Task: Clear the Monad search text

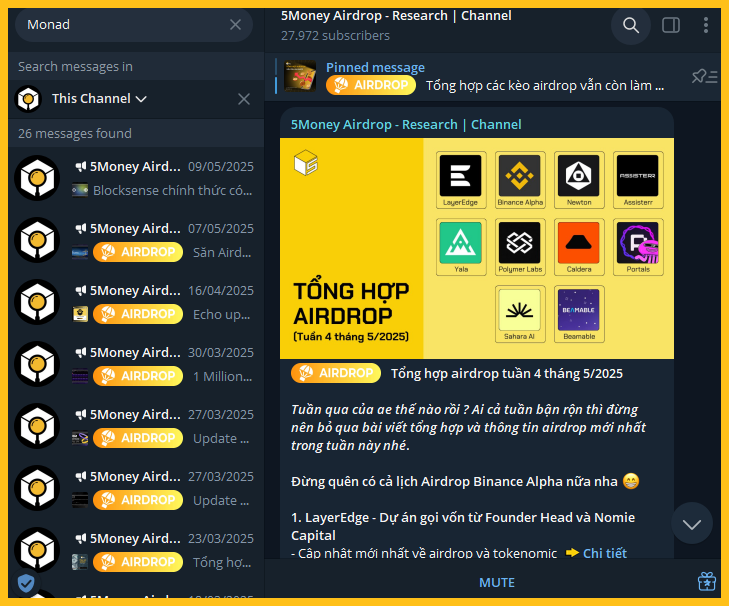Action: tap(235, 25)
